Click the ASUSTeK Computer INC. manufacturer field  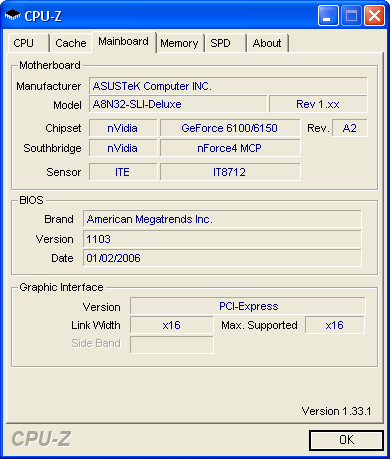228,86
